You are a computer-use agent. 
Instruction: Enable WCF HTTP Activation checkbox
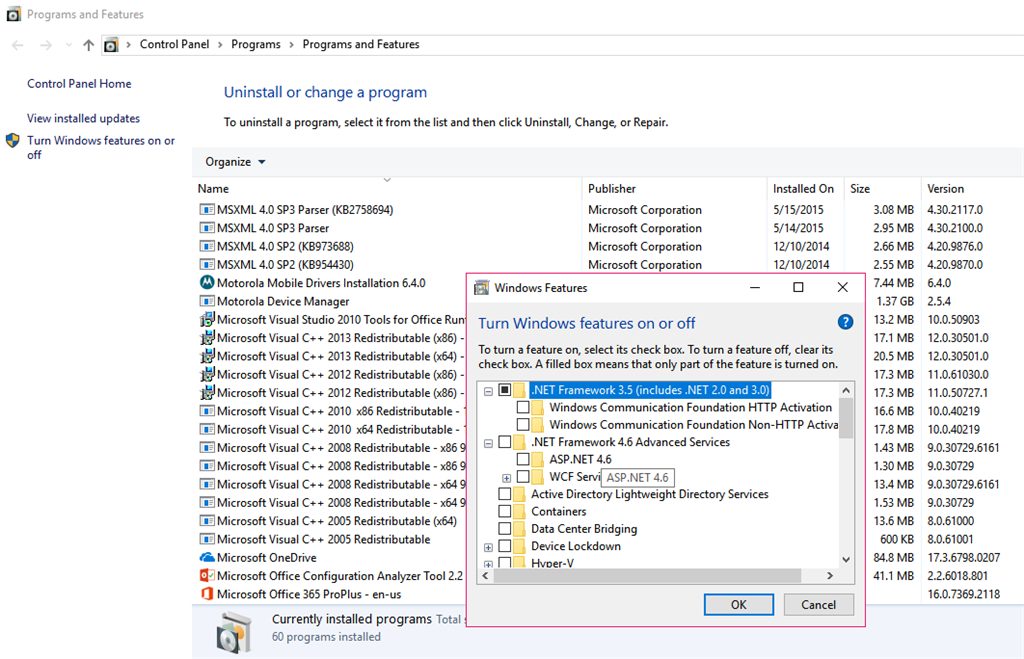pyautogui.click(x=522, y=407)
